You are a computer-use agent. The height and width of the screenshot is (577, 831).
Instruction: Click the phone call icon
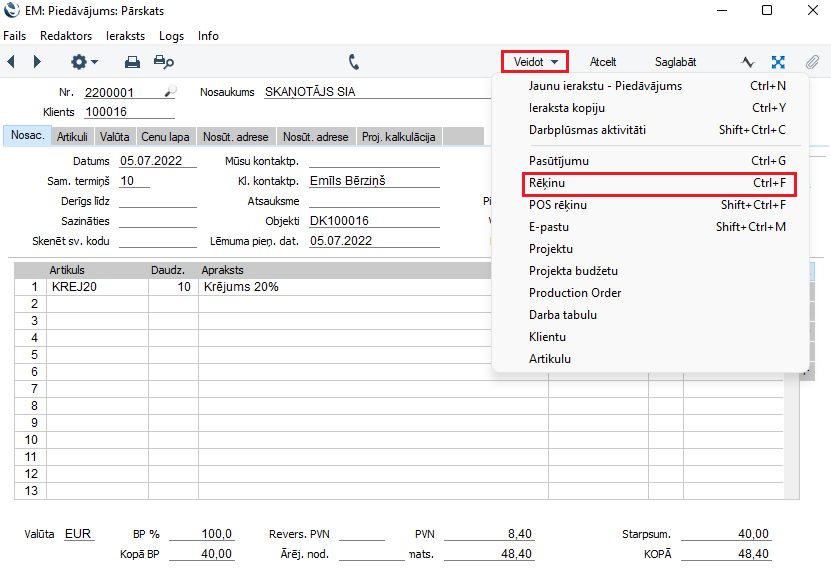click(x=354, y=62)
